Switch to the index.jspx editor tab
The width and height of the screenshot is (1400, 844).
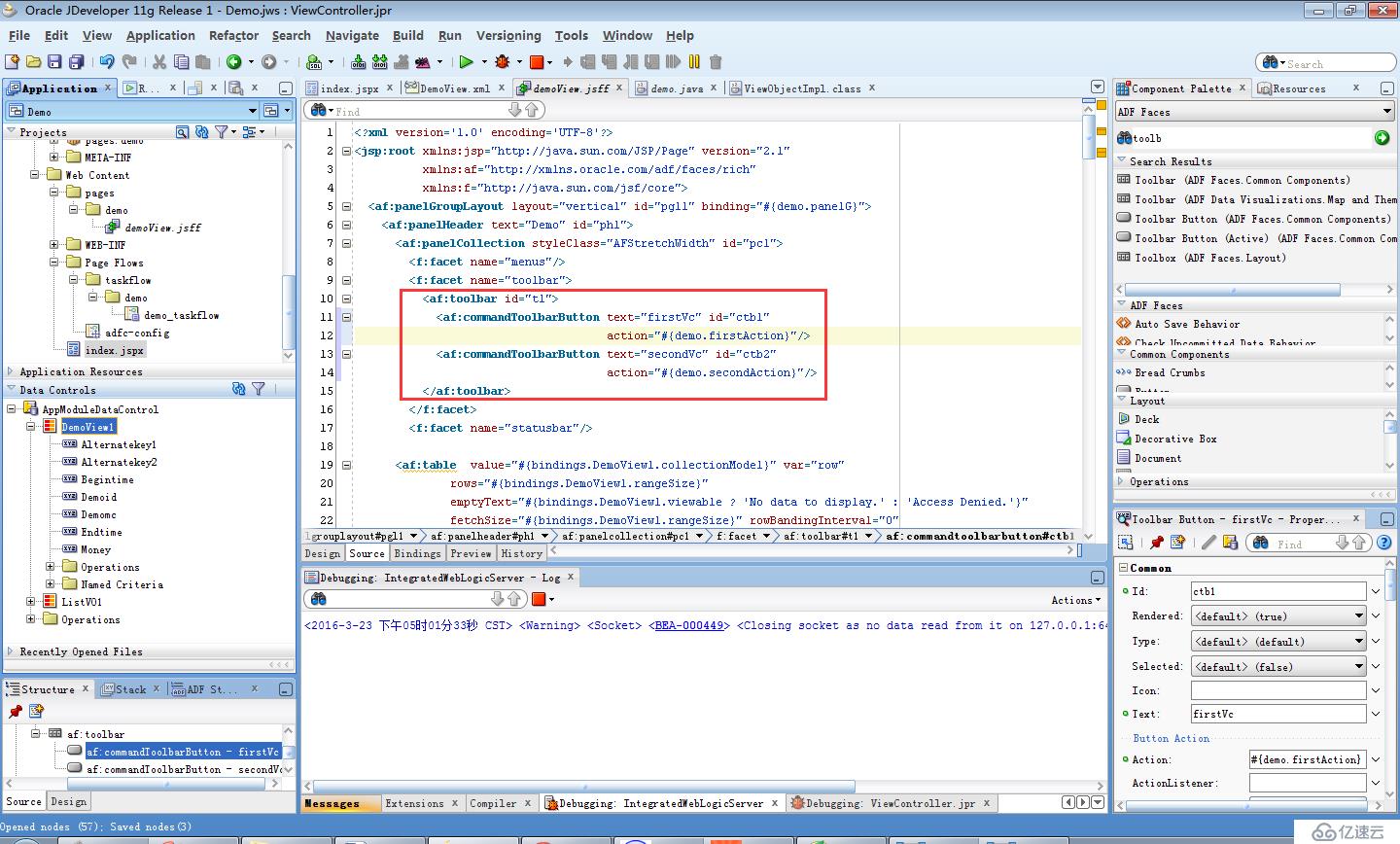coord(349,88)
